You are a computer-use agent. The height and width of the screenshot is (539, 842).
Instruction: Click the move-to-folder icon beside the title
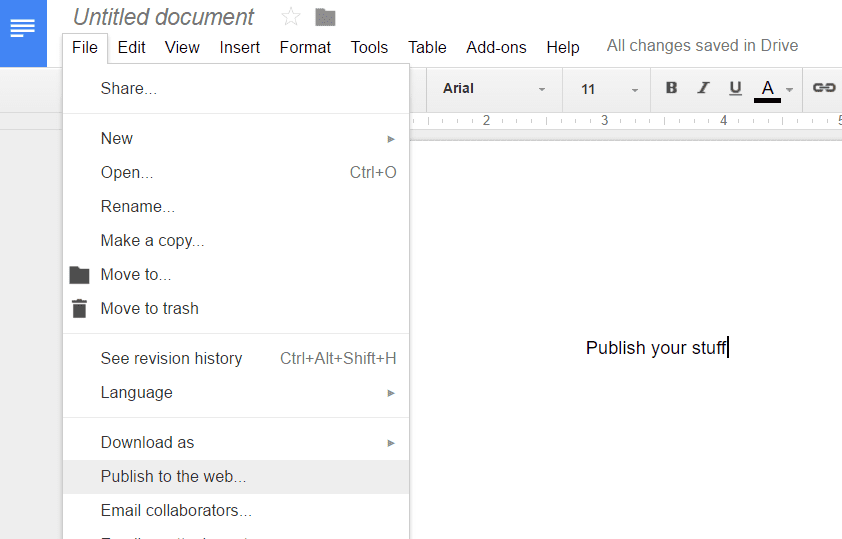[x=325, y=17]
